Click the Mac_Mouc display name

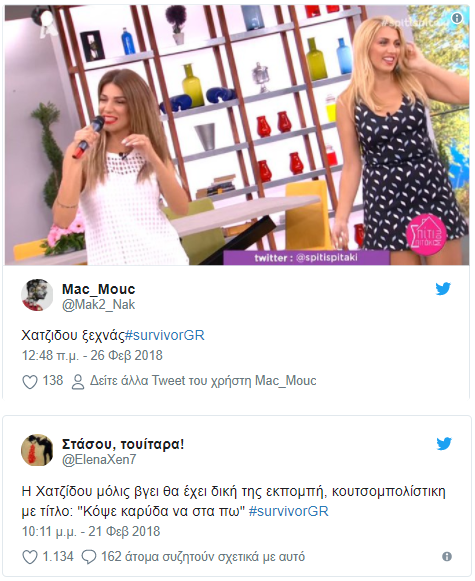[x=99, y=289]
